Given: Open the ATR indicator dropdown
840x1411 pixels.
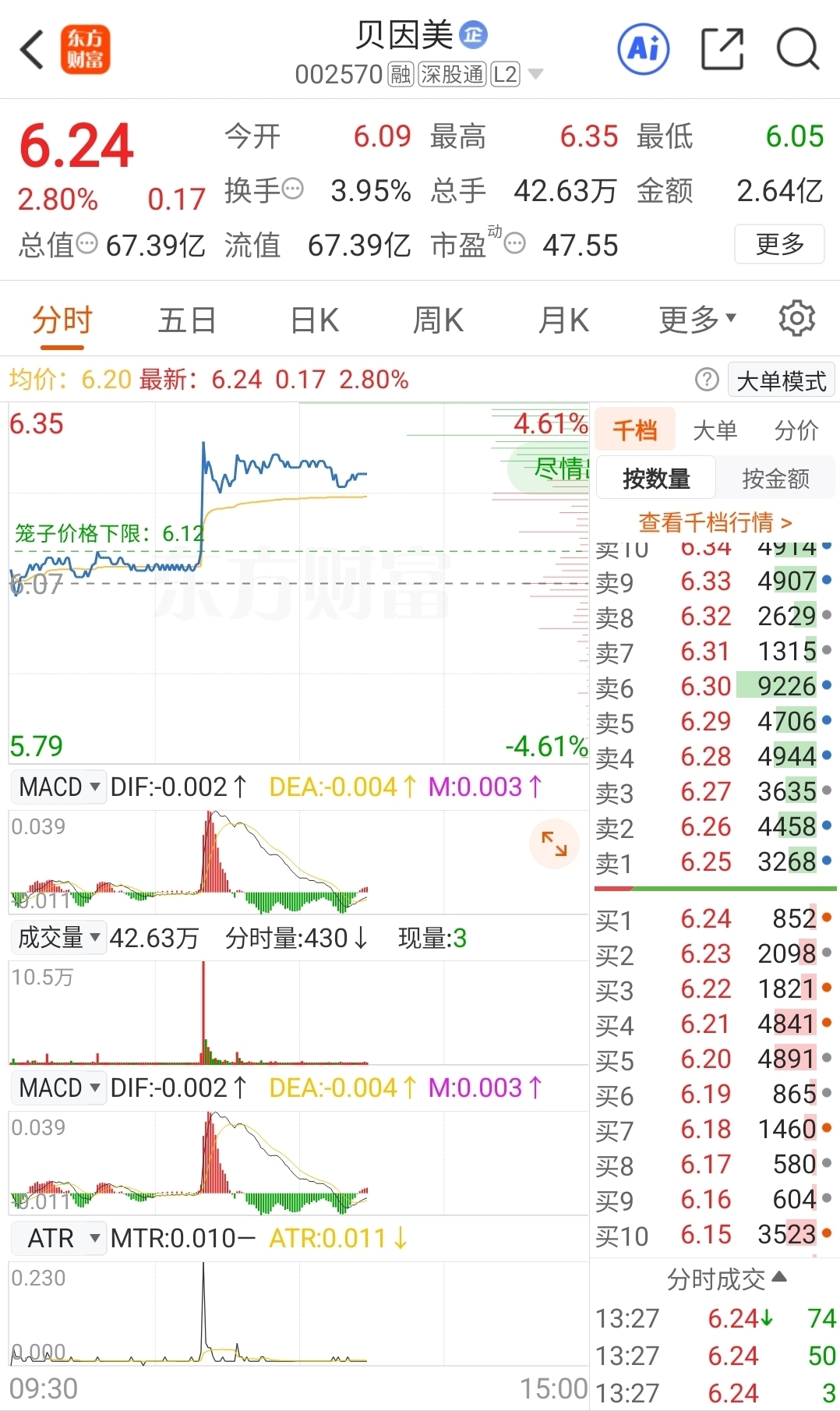Looking at the screenshot, I should coord(59,1238).
